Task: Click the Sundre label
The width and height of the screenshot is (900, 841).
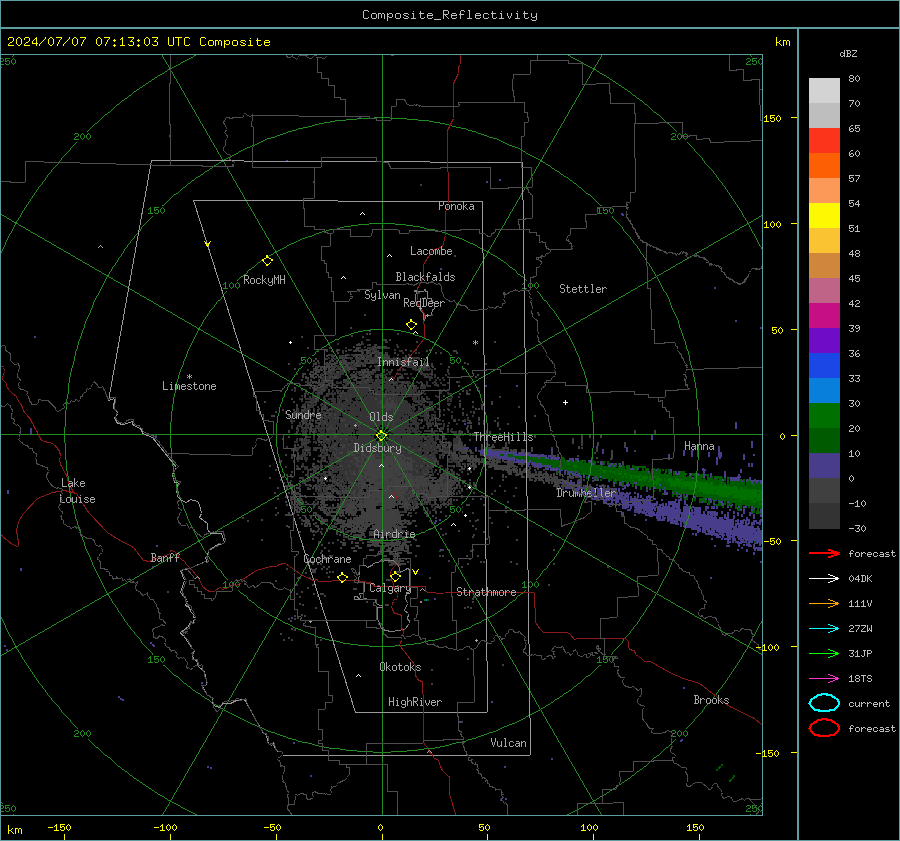Action: 303,414
